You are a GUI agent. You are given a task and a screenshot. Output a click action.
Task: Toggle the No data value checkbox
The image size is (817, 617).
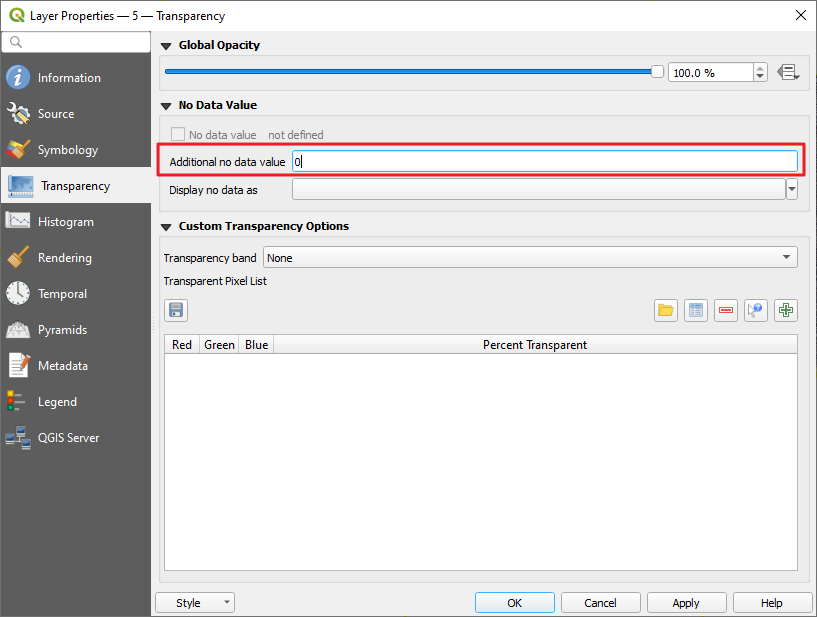coord(179,135)
